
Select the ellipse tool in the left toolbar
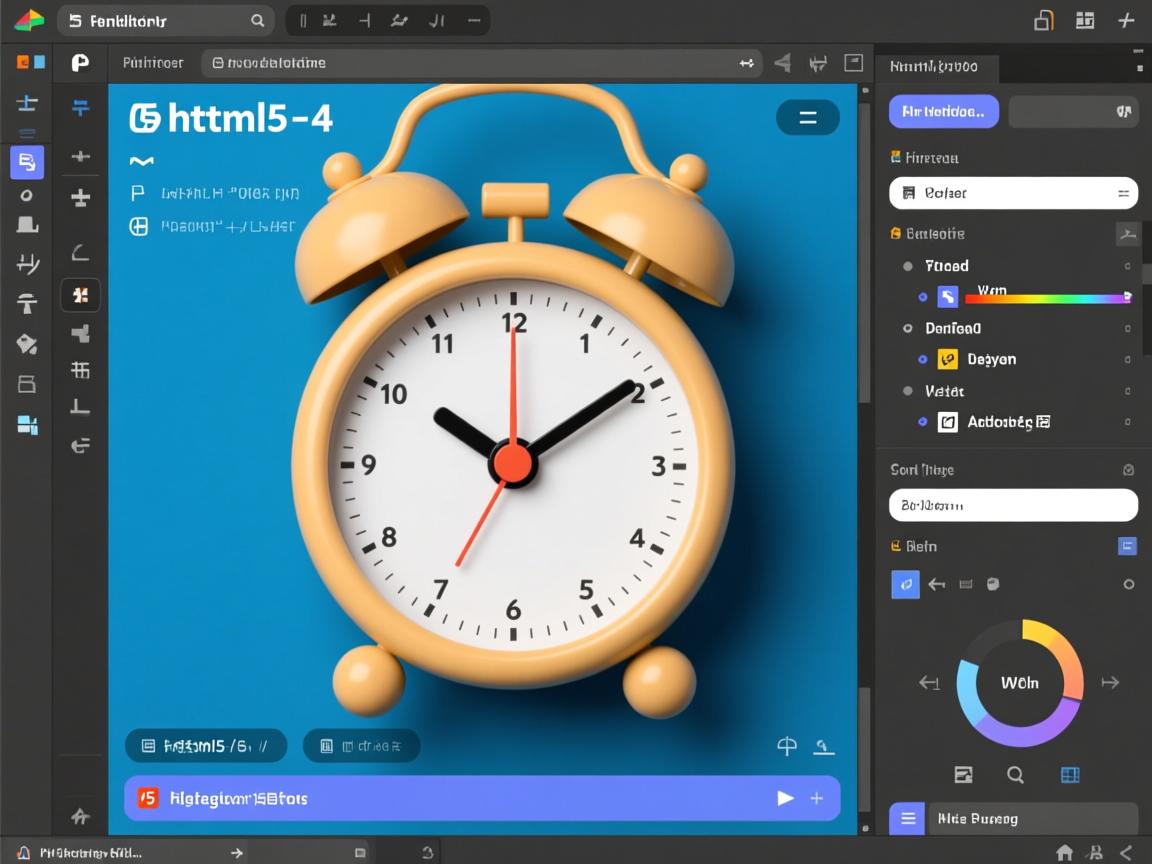(x=26, y=195)
